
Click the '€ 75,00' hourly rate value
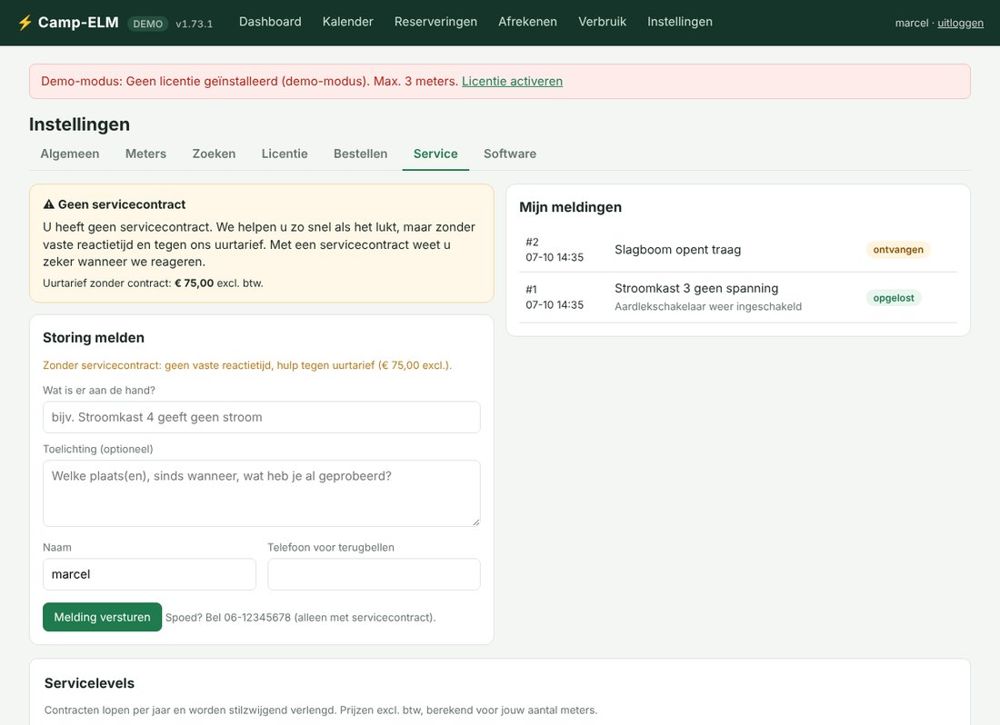coord(194,283)
